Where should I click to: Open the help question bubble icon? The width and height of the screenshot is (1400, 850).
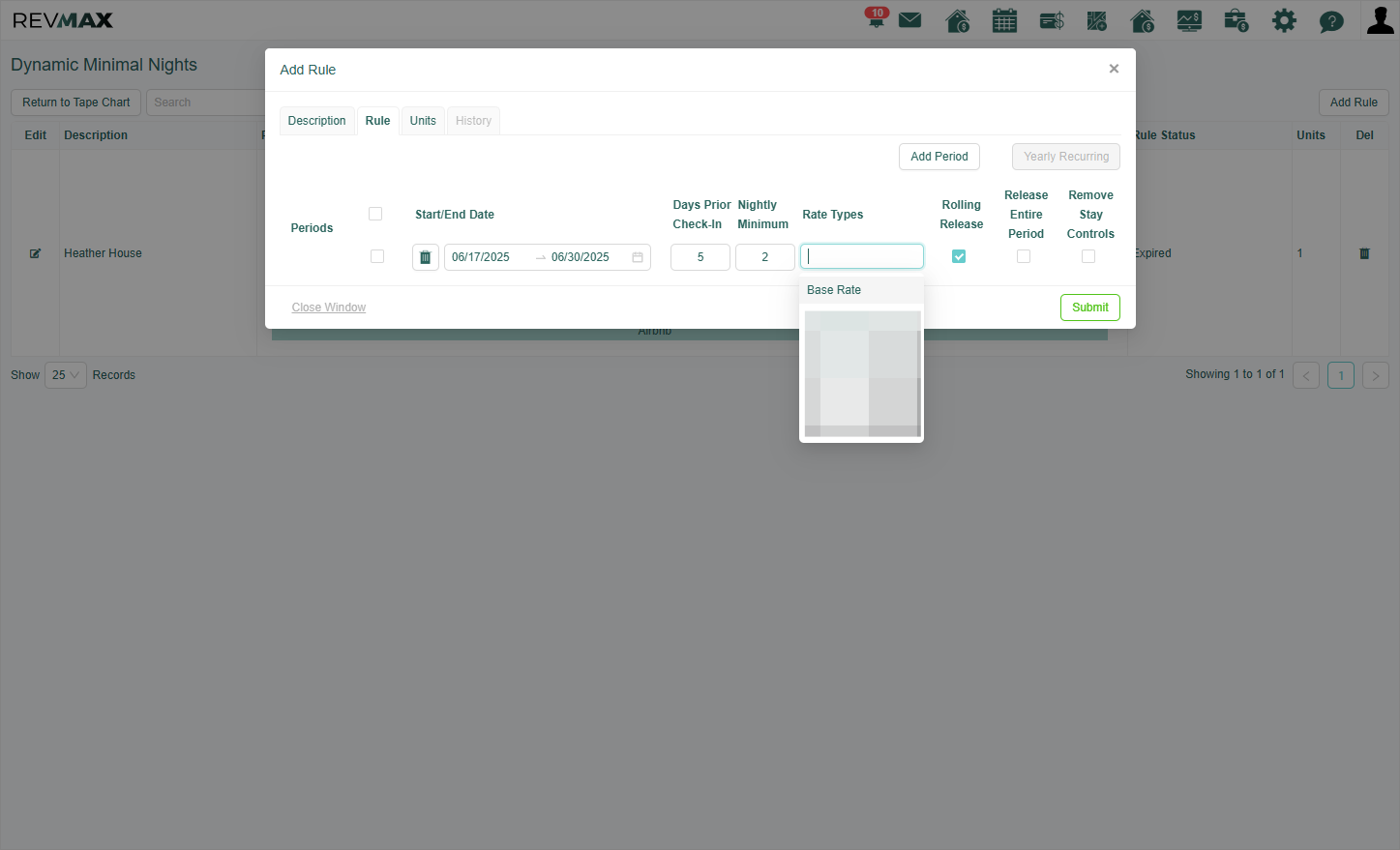[x=1331, y=21]
